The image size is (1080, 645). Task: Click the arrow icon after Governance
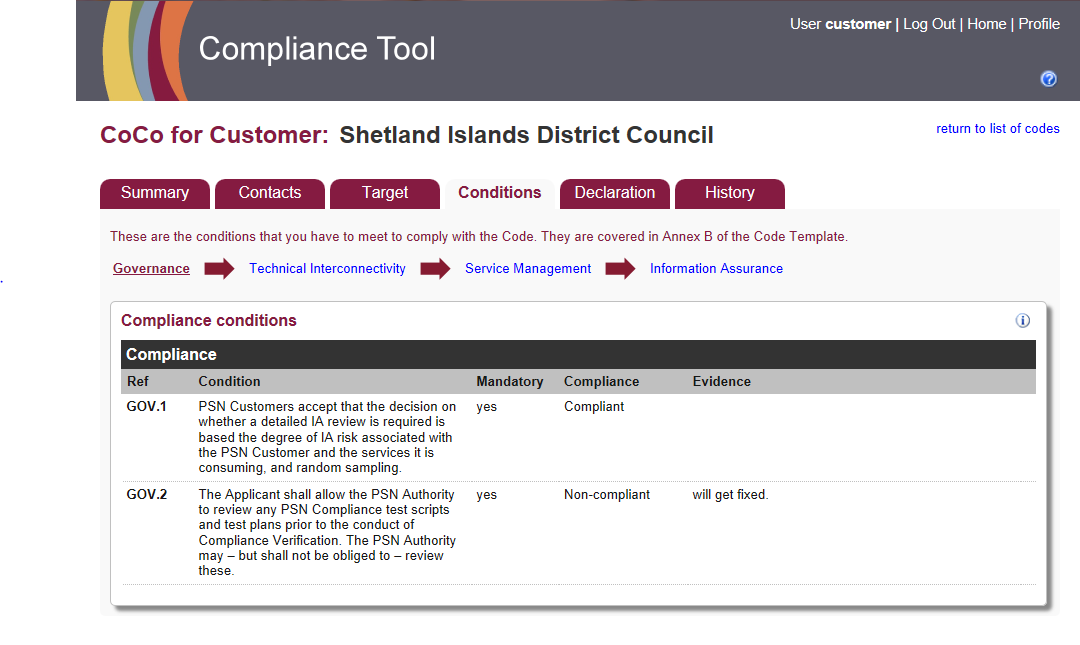click(x=219, y=269)
